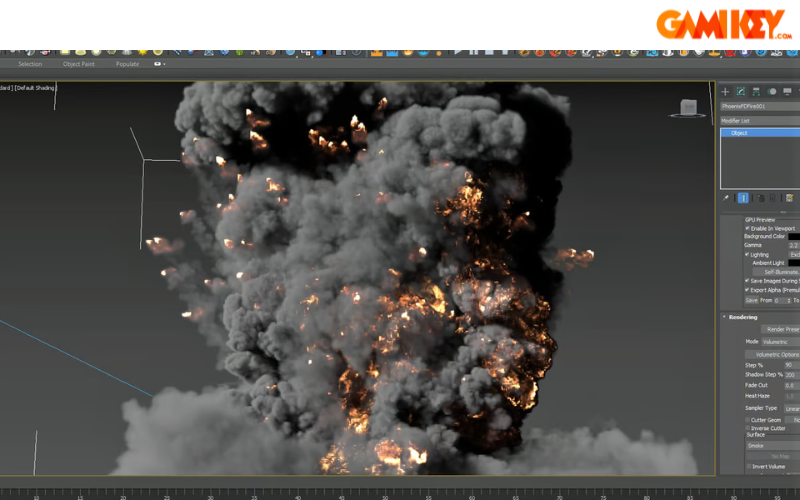Image resolution: width=800 pixels, height=500 pixels.
Task: Toggle the Pin Stack icon
Action: tap(726, 198)
